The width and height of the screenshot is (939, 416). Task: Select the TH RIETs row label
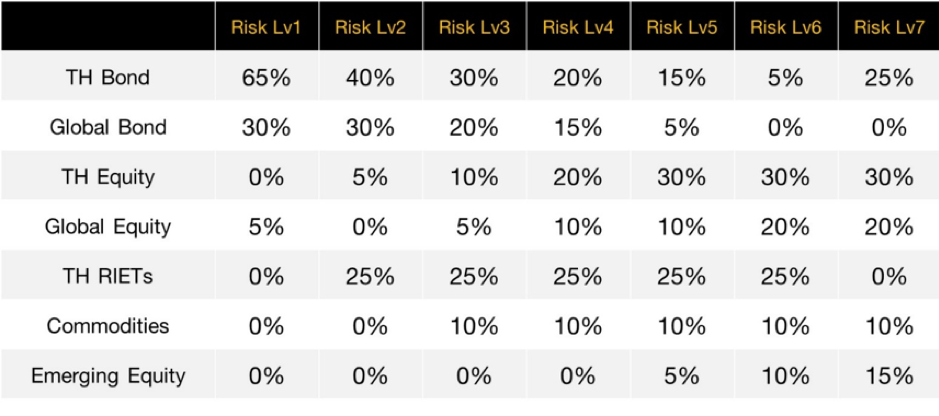108,277
